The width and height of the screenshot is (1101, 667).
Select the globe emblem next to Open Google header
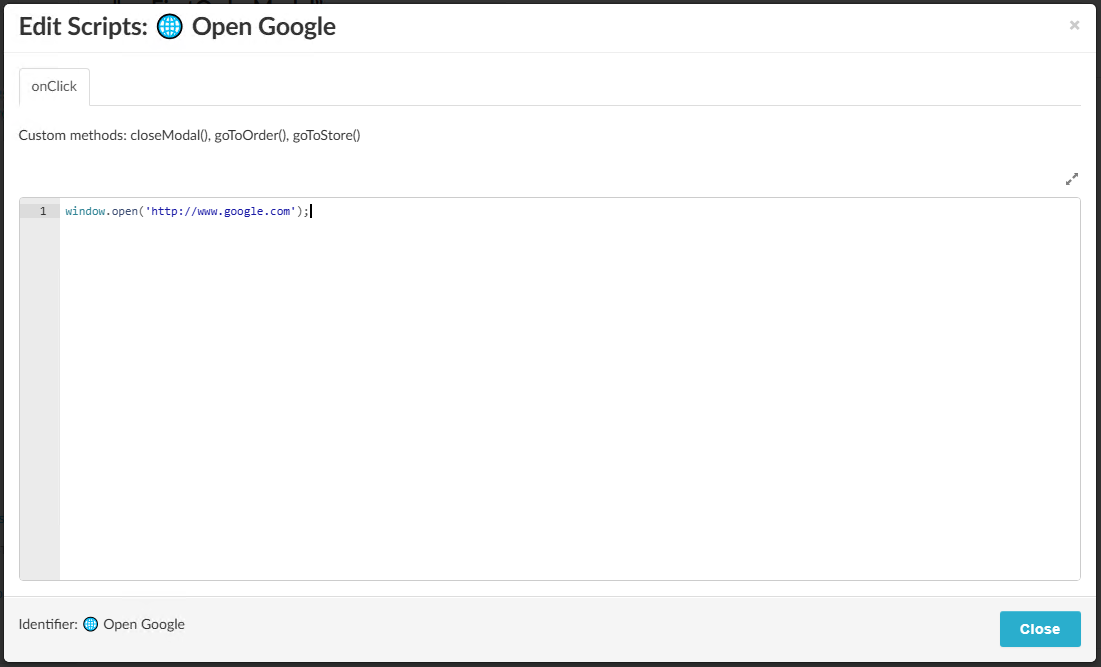point(170,26)
